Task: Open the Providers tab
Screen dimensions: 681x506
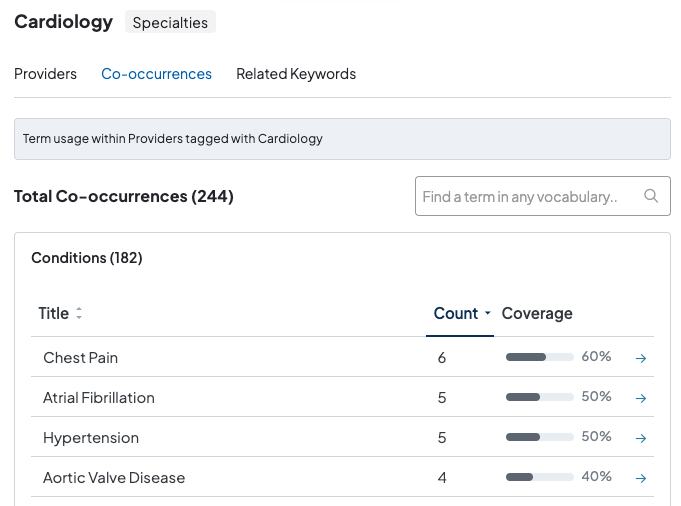Action: [45, 74]
